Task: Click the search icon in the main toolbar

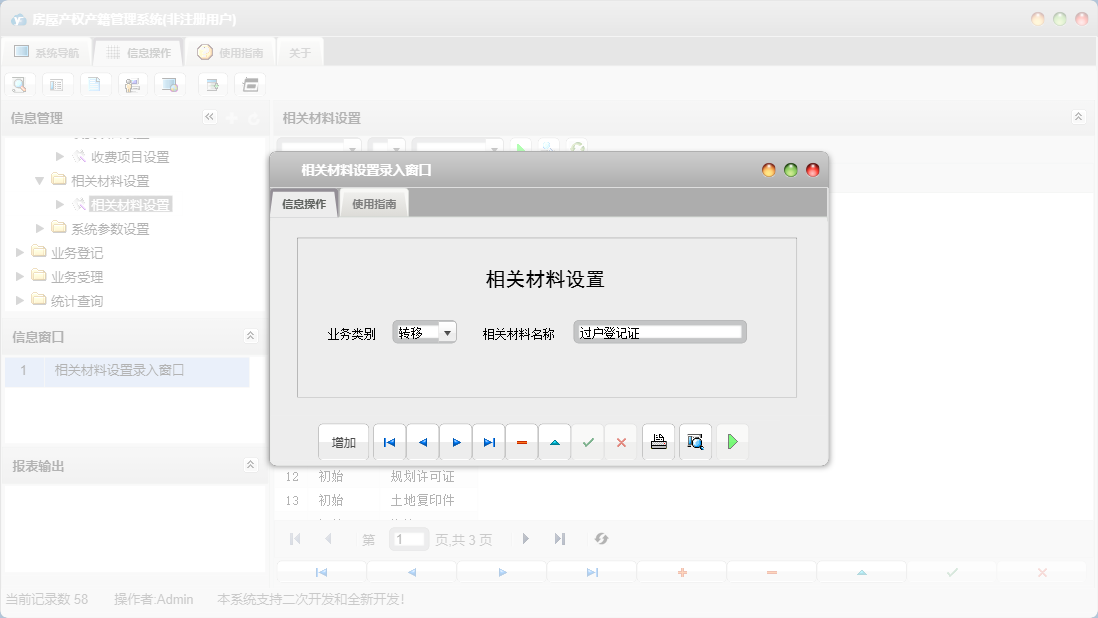Action: click(19, 84)
